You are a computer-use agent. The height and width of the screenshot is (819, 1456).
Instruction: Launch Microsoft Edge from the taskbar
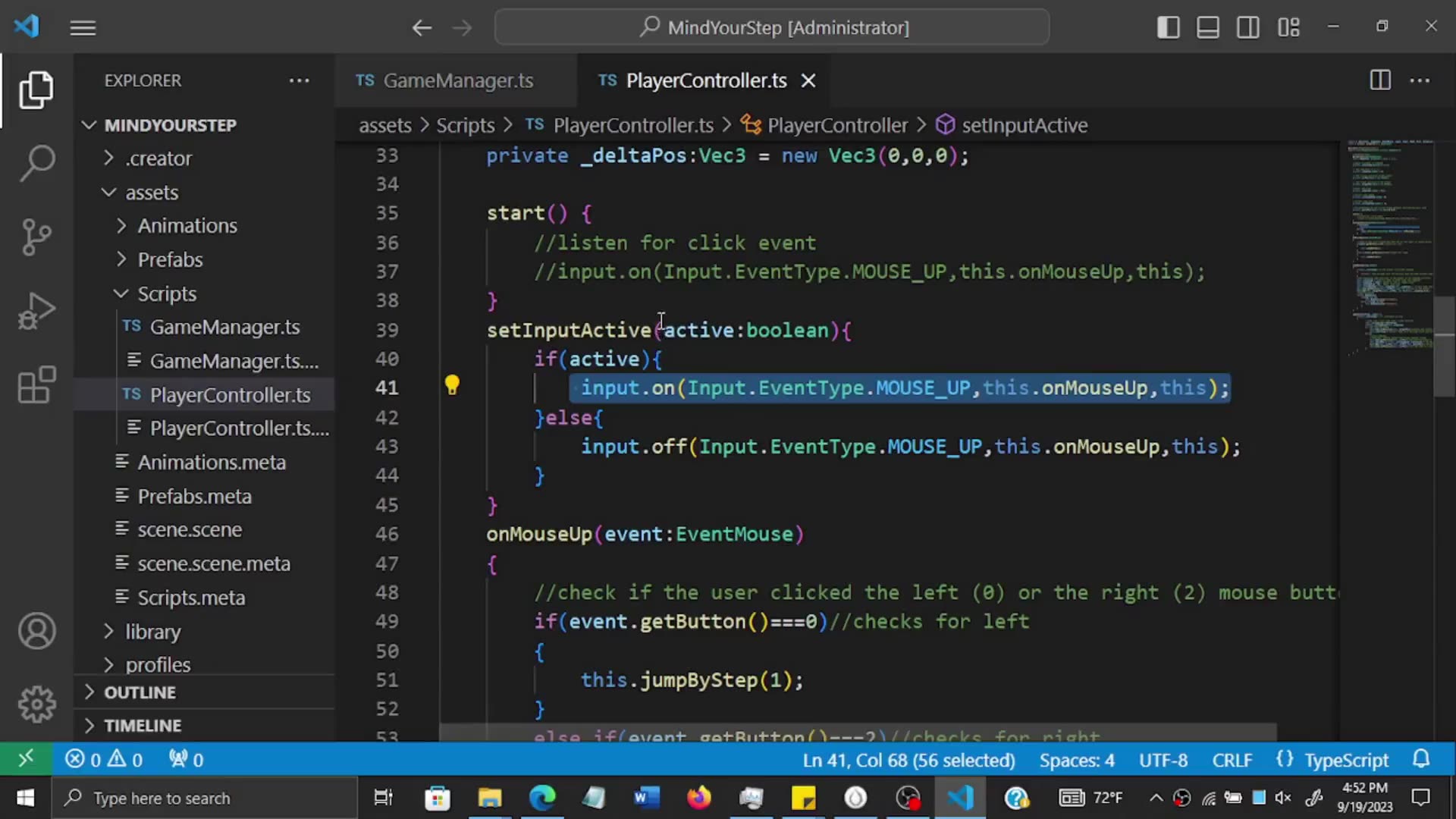pyautogui.click(x=542, y=798)
